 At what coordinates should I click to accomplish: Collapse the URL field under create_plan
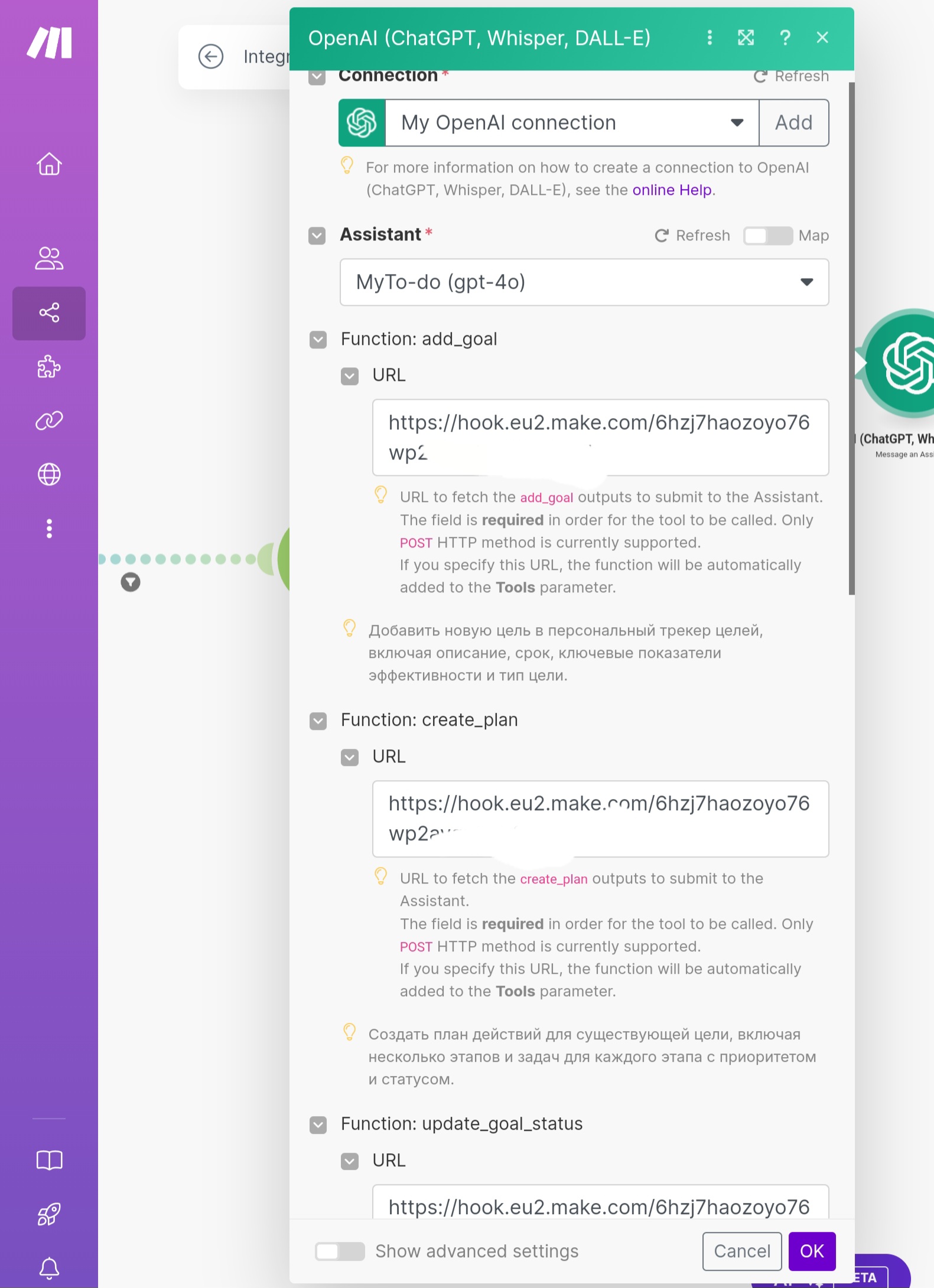[350, 758]
